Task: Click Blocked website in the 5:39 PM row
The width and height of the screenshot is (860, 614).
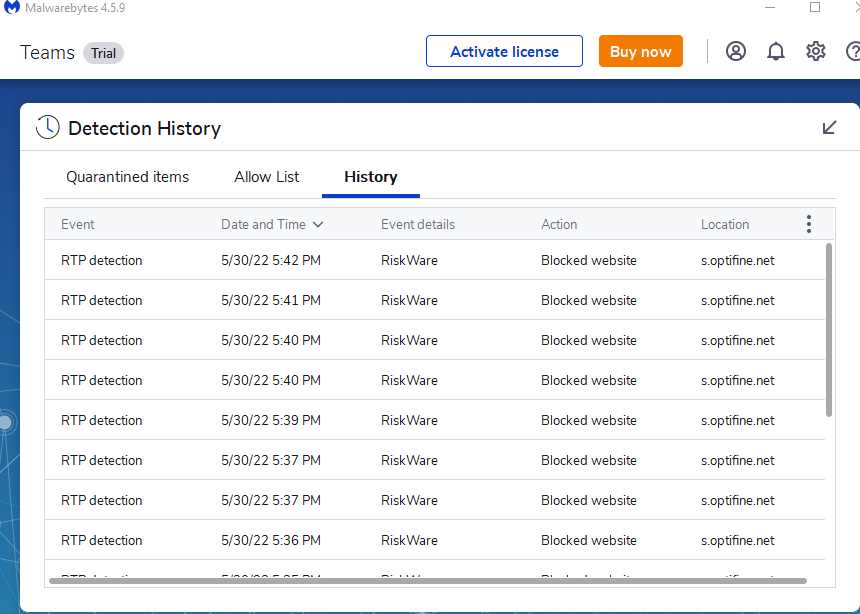Action: pyautogui.click(x=589, y=420)
